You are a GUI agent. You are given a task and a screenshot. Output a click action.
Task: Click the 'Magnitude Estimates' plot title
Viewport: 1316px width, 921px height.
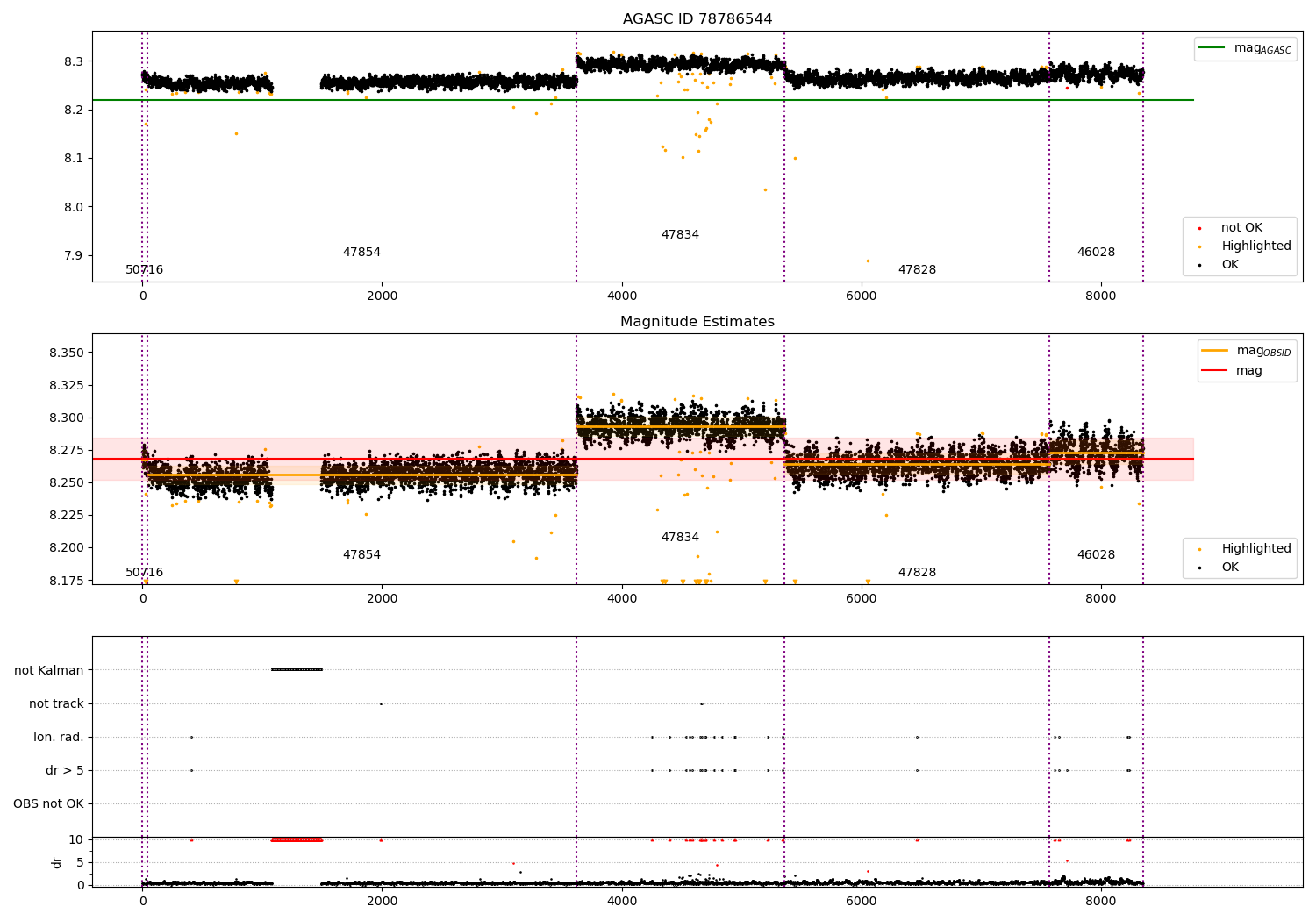pyautogui.click(x=697, y=322)
